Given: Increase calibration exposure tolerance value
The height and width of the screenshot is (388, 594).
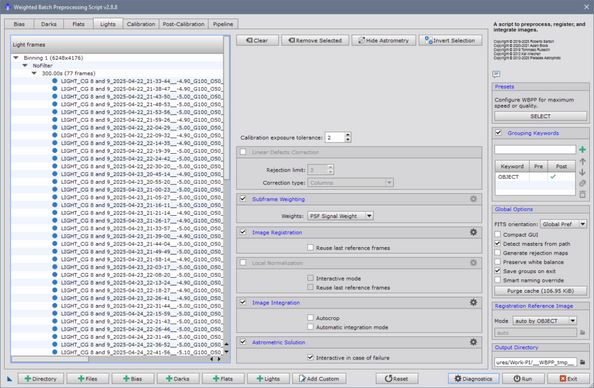Looking at the screenshot, I should pyautogui.click(x=348, y=135).
